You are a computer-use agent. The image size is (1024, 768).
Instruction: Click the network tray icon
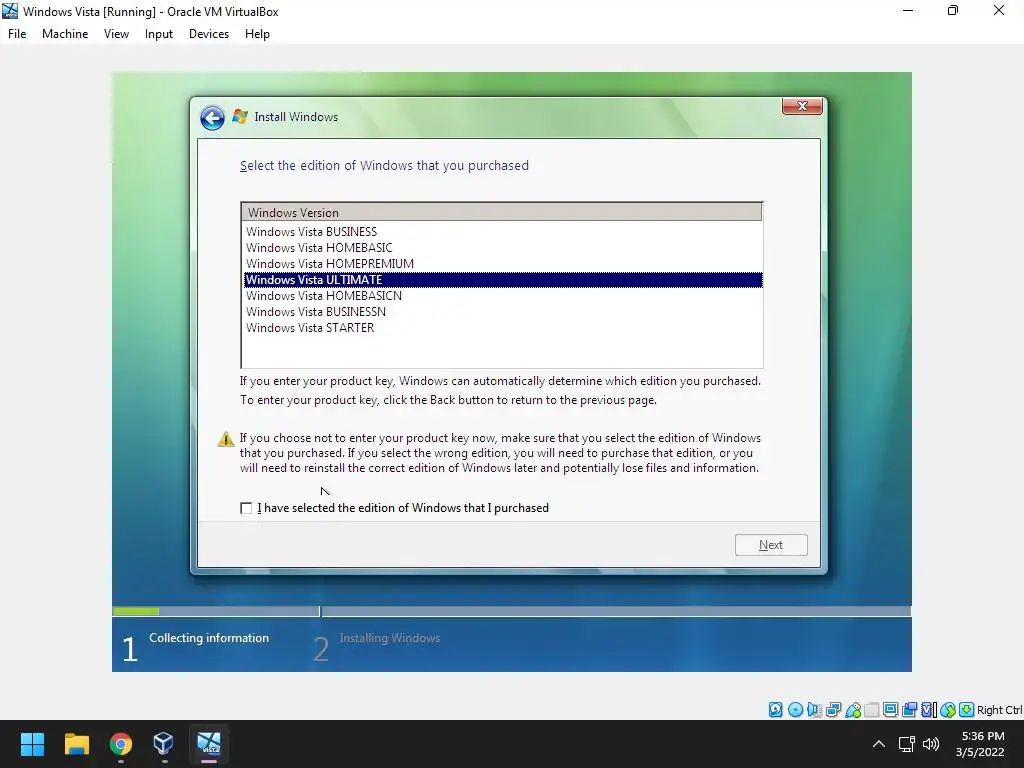click(906, 744)
